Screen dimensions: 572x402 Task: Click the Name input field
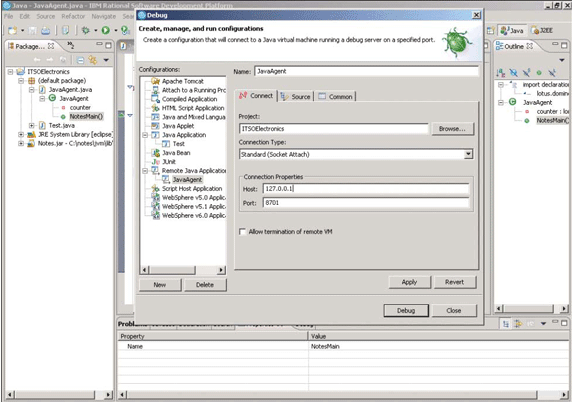pyautogui.click(x=366, y=71)
